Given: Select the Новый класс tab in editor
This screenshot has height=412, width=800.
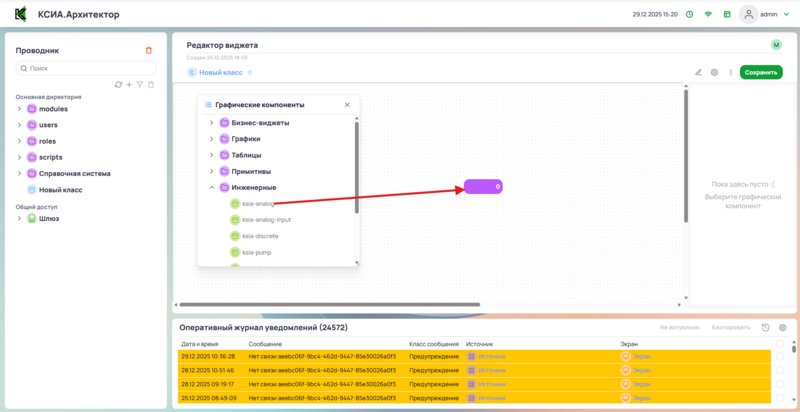Looking at the screenshot, I should 220,72.
